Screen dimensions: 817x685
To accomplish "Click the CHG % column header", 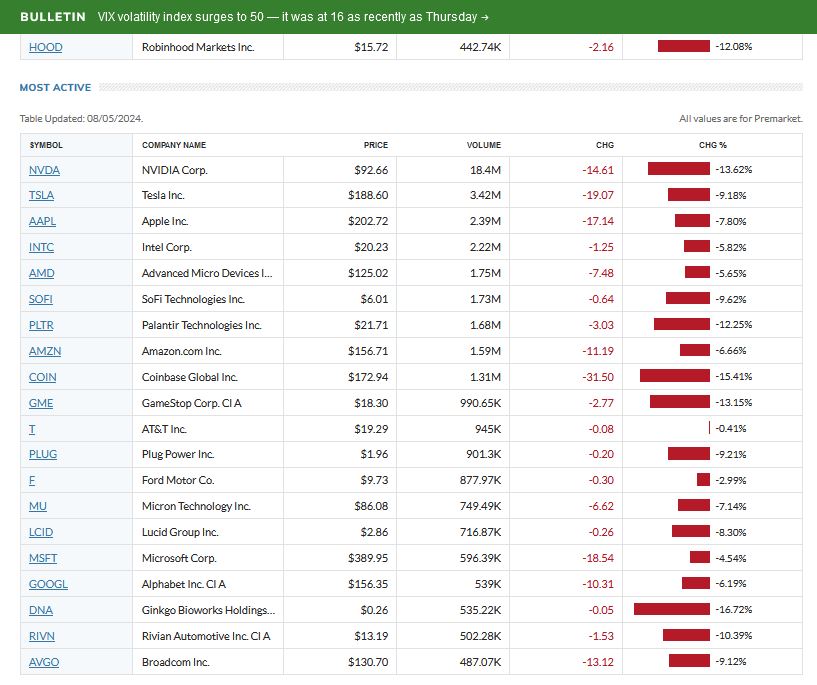I will [x=712, y=145].
